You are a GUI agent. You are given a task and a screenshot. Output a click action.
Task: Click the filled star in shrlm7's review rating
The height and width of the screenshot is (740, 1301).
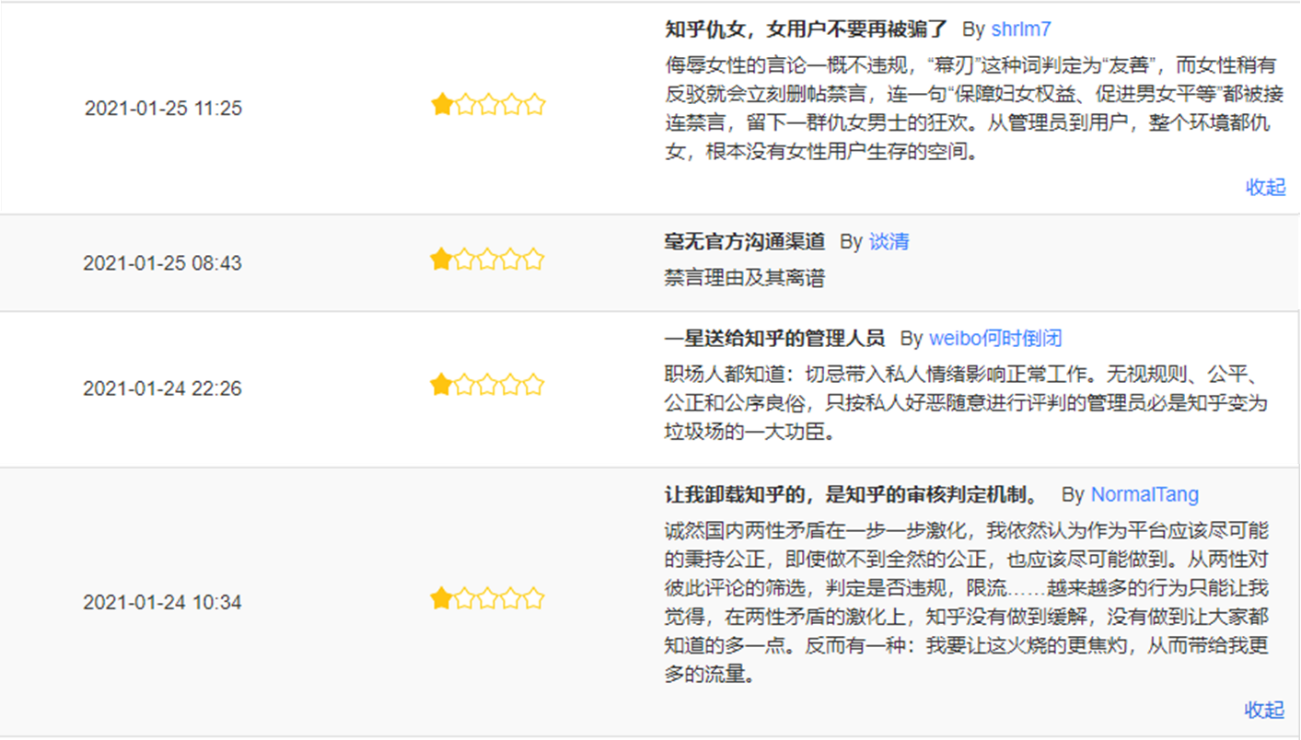pyautogui.click(x=441, y=104)
